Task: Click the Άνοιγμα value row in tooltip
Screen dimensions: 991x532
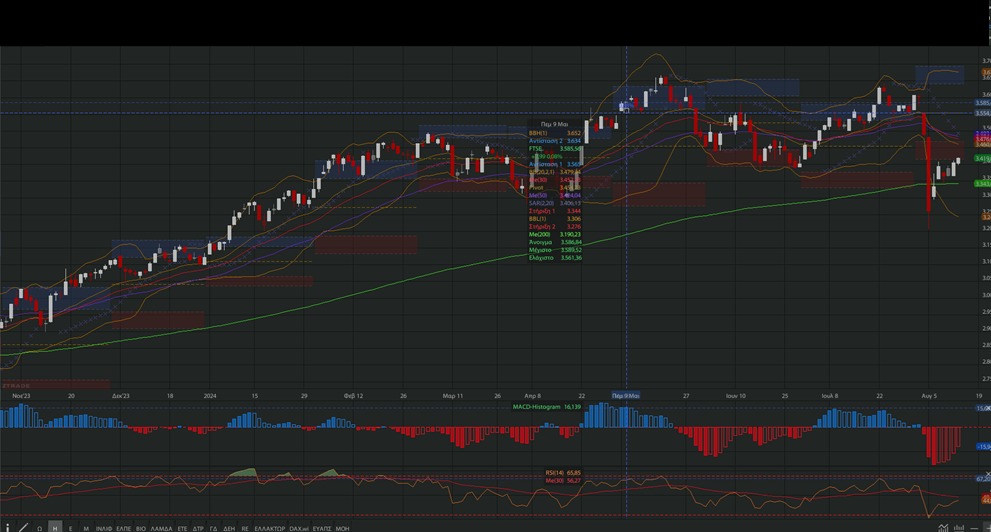Action: [555, 242]
